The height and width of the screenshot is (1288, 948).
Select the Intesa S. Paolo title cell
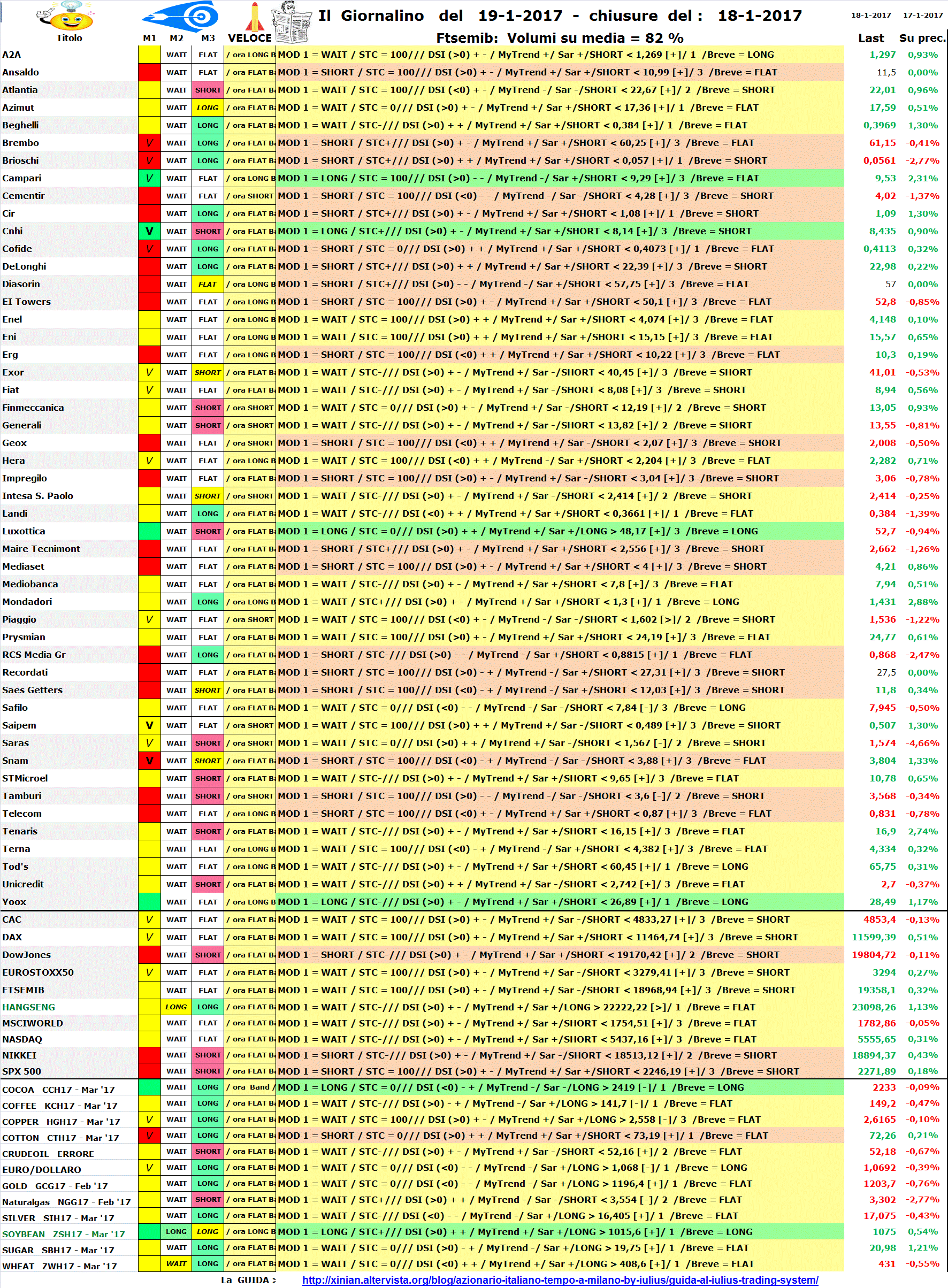69,496
